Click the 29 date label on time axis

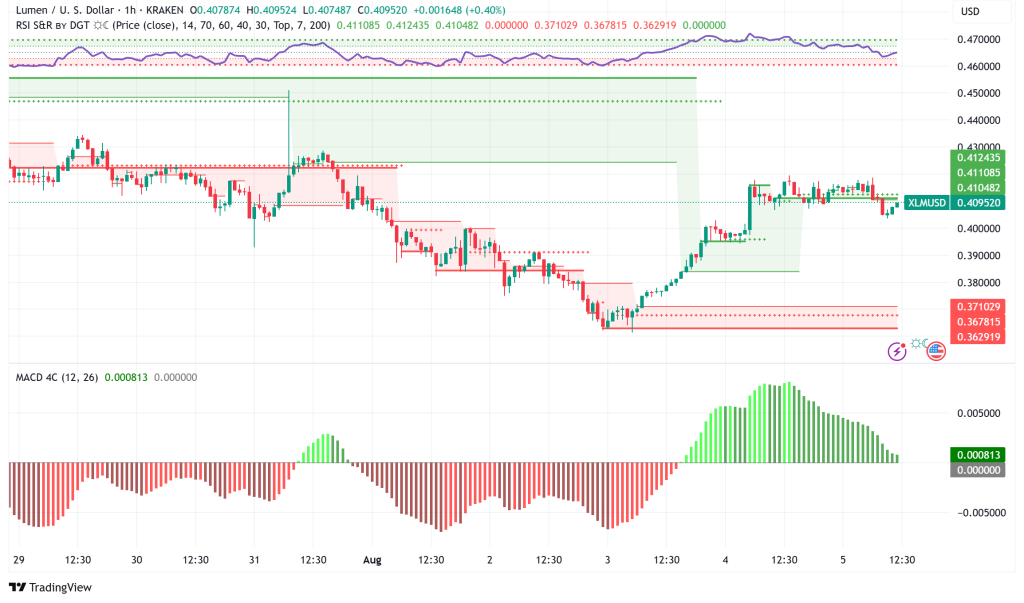18,560
